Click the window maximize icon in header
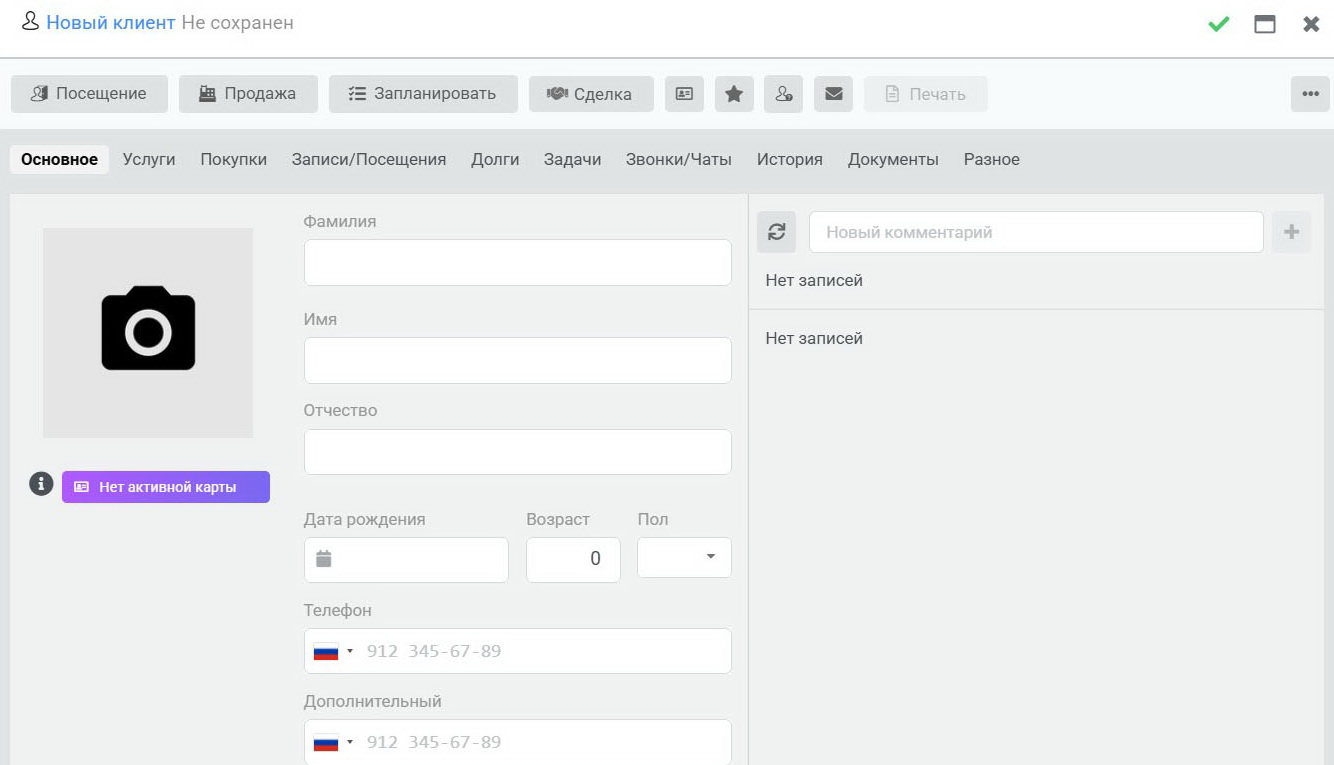 pos(1265,24)
